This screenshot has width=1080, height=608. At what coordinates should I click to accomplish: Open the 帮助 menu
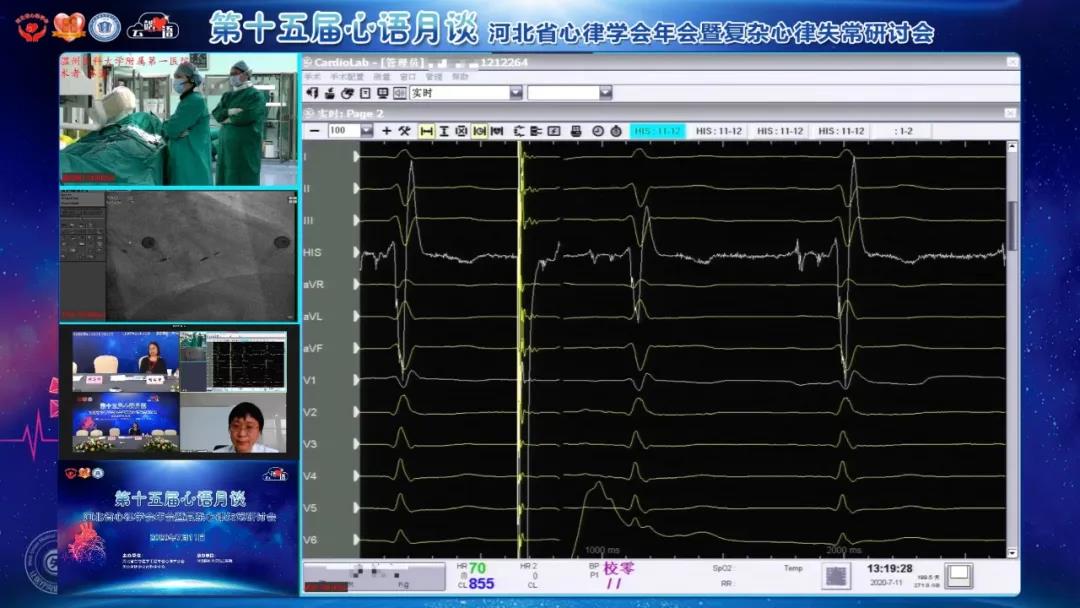460,77
